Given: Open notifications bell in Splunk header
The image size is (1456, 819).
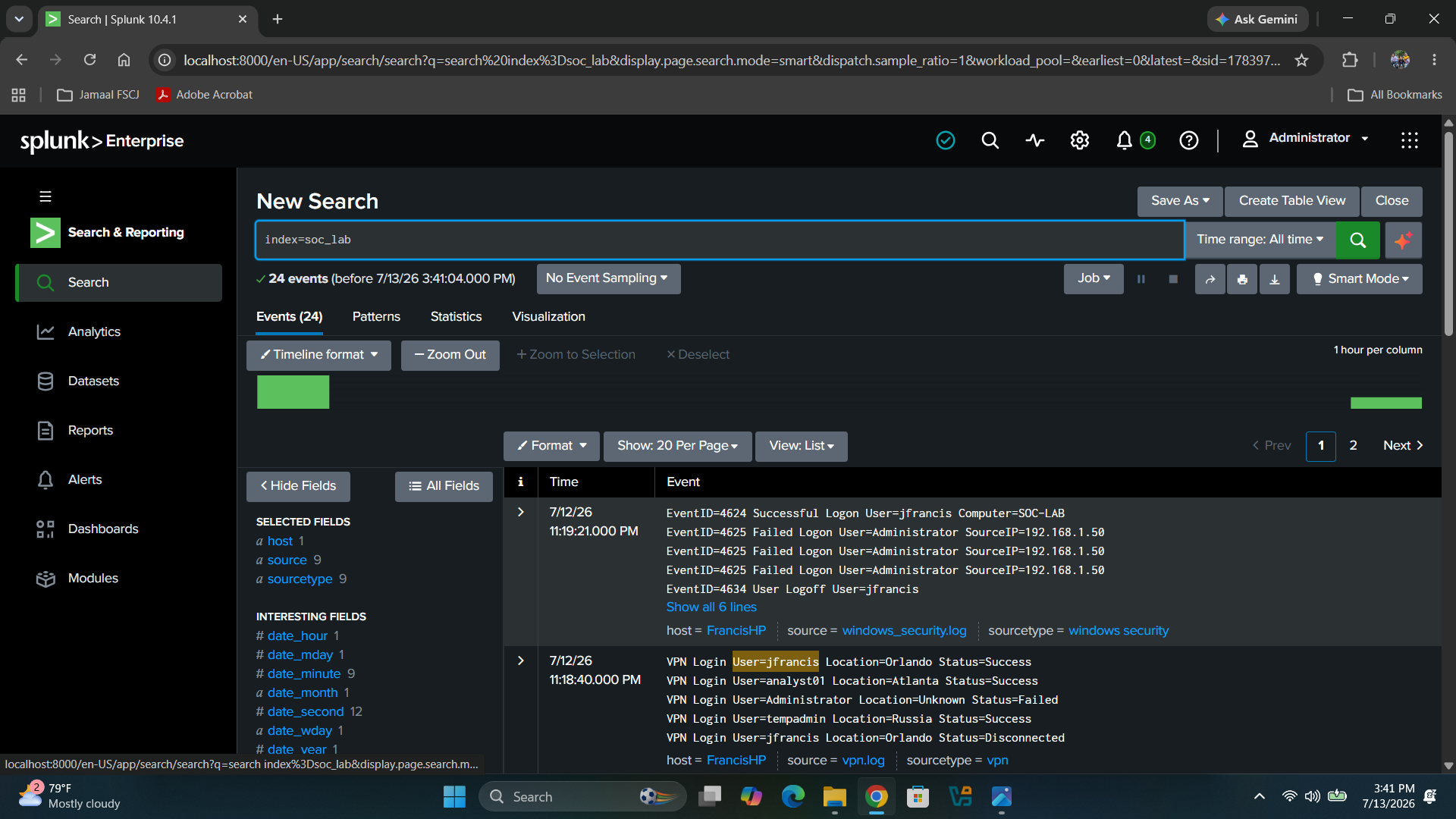Looking at the screenshot, I should point(1125,140).
